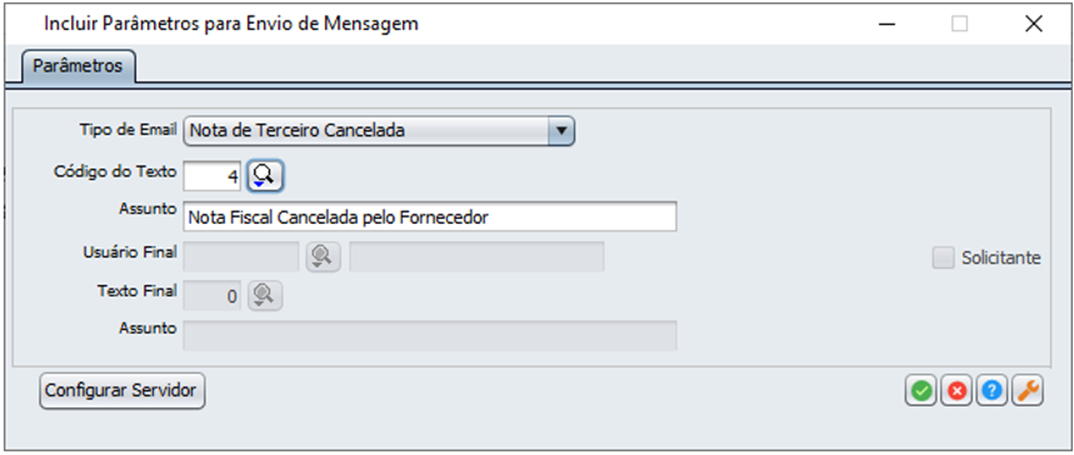1074x455 pixels.
Task: Switch to the Parâmetros tab
Action: tap(78, 66)
